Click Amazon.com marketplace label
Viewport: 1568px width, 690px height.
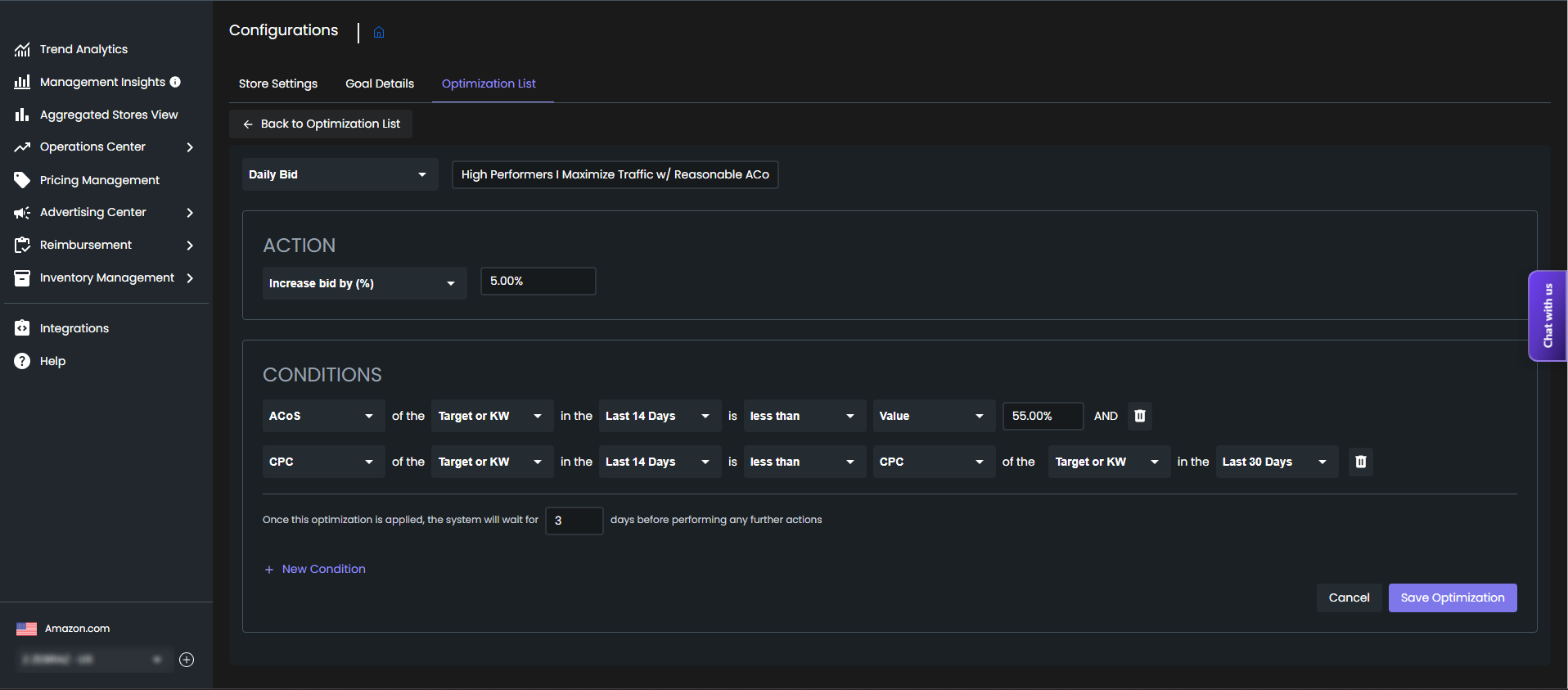[x=77, y=629]
